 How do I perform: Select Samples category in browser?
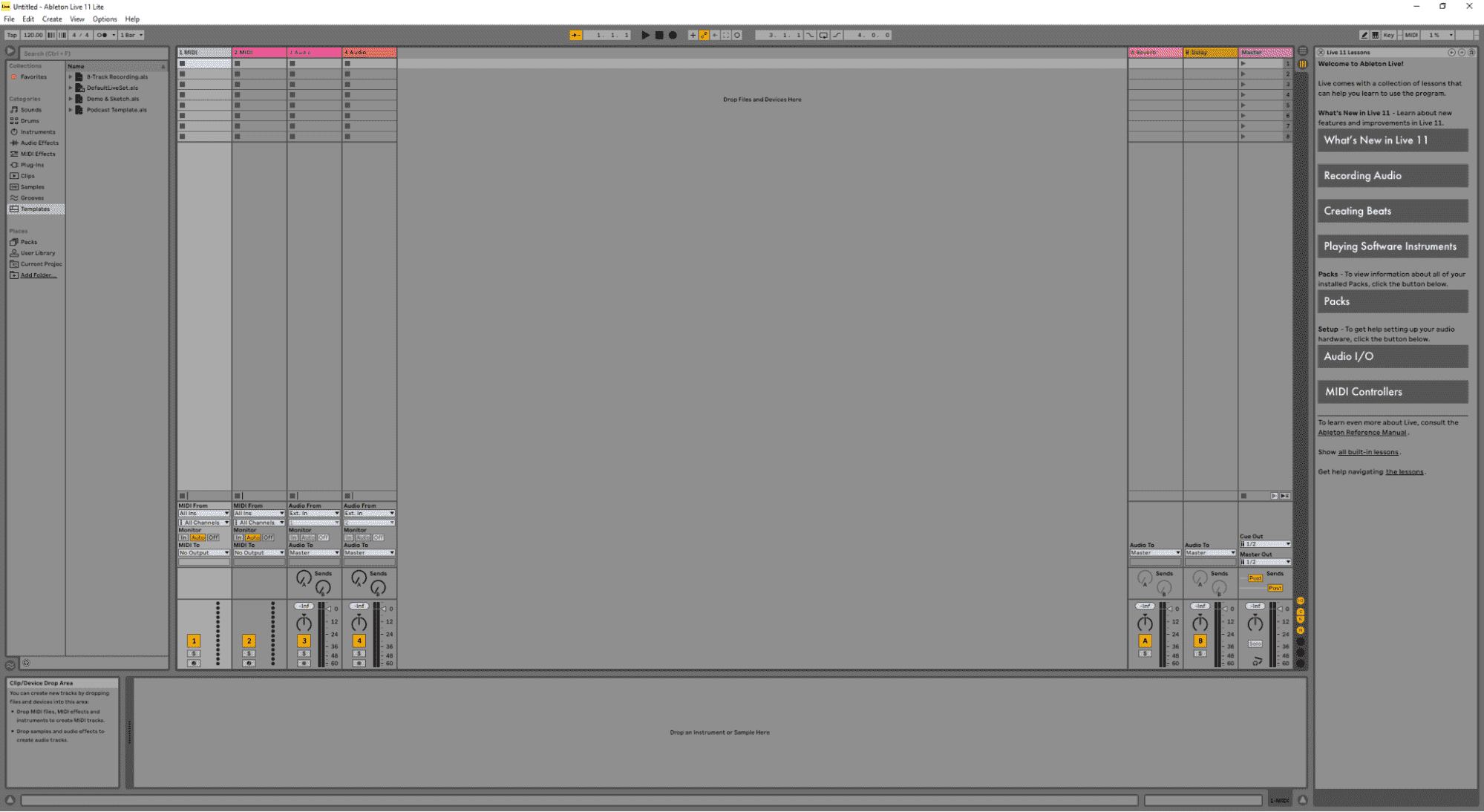tap(32, 187)
